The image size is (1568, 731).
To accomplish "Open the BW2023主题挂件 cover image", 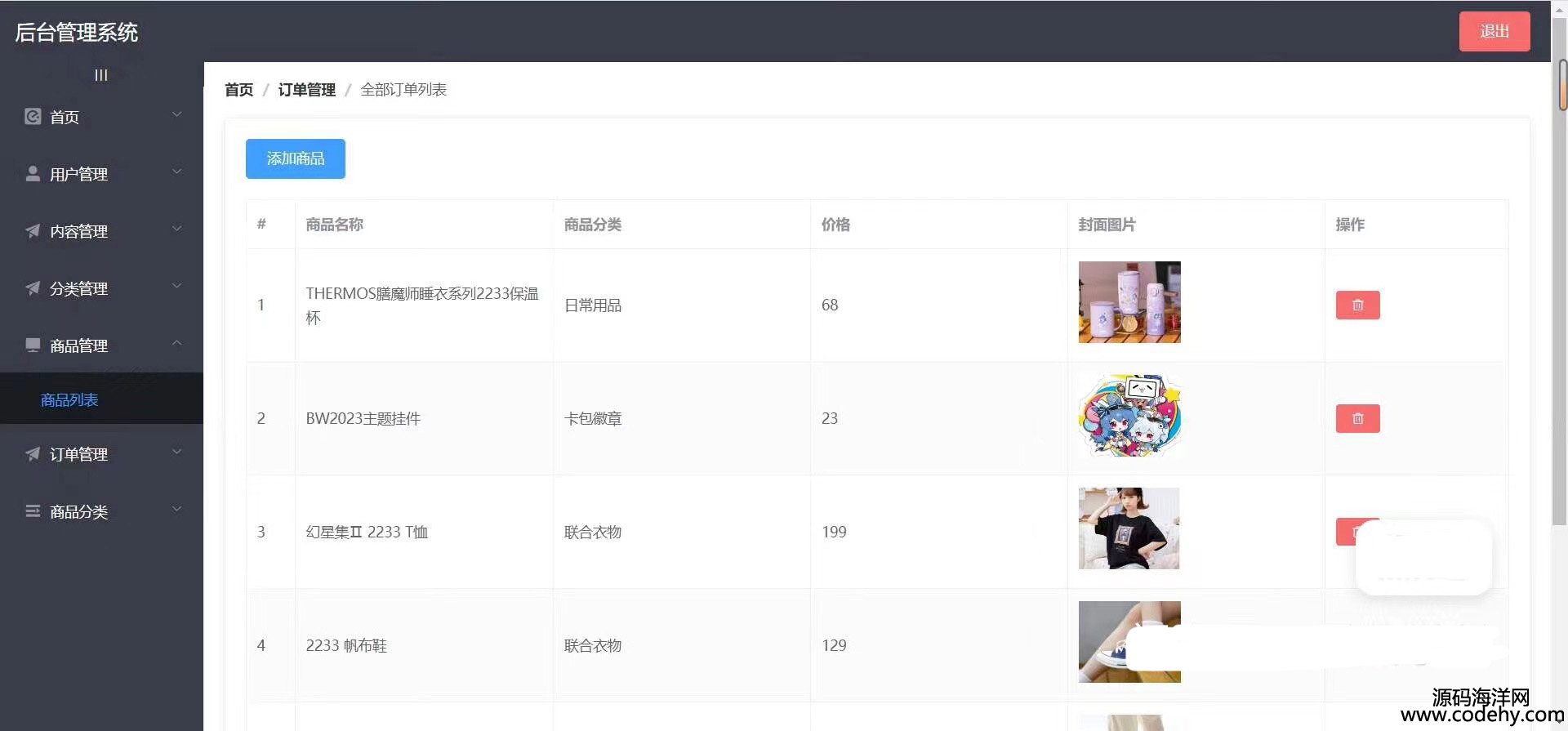I will point(1129,416).
